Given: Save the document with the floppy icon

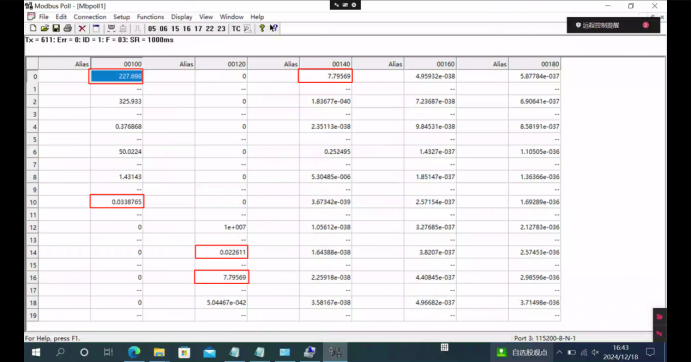Looking at the screenshot, I should 56,28.
